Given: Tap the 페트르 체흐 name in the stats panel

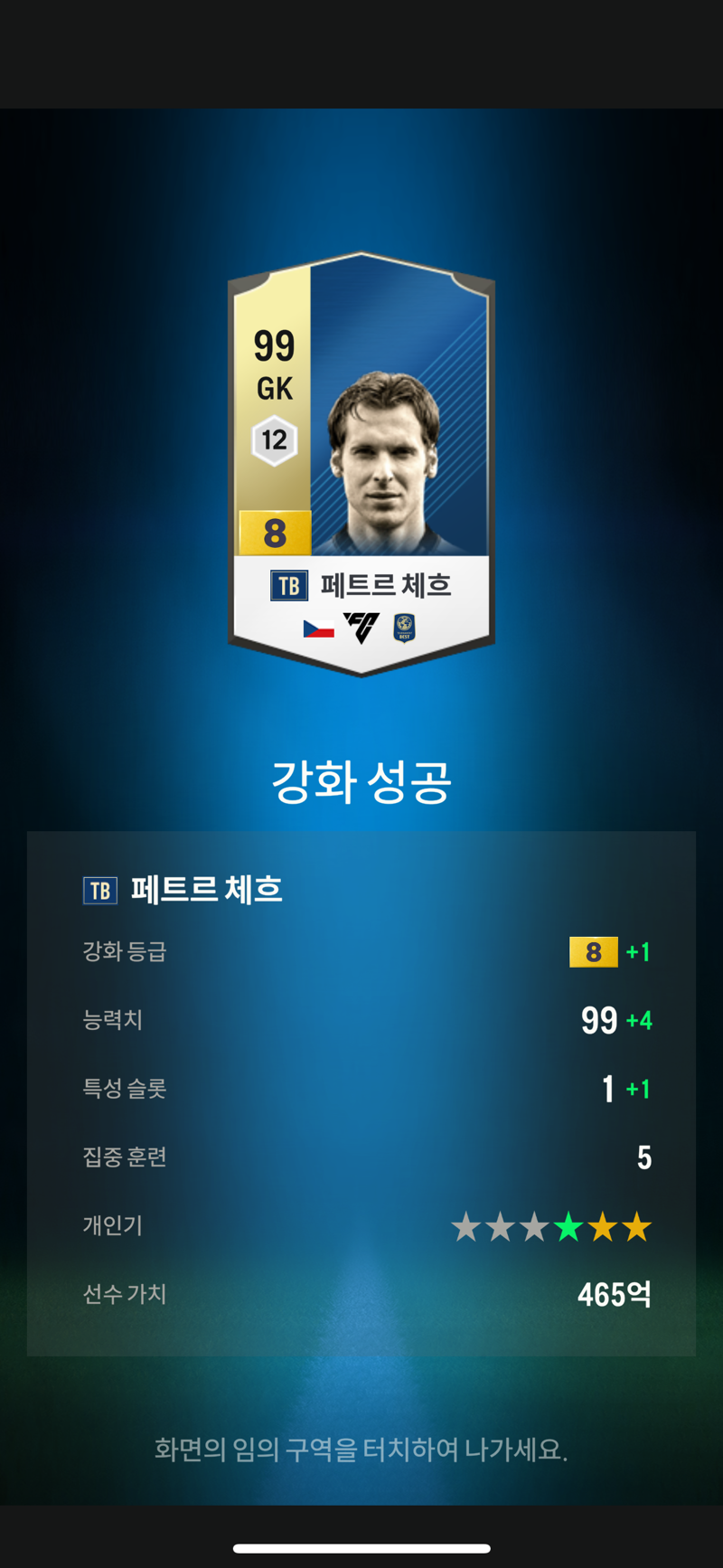Looking at the screenshot, I should coord(207,890).
